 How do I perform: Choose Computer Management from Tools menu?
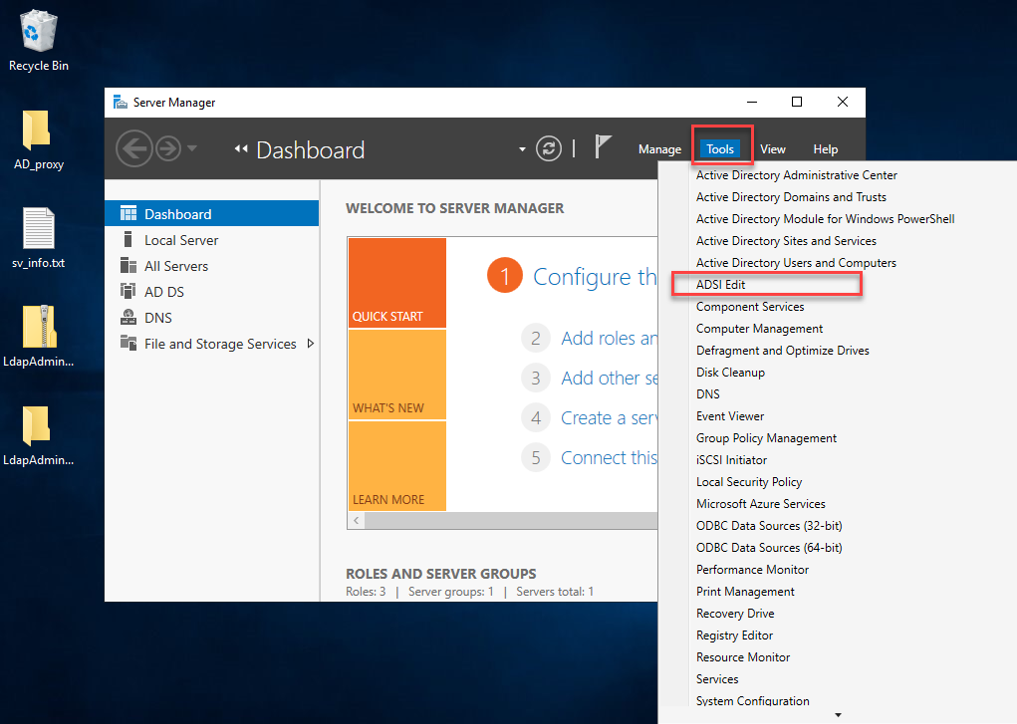point(760,328)
